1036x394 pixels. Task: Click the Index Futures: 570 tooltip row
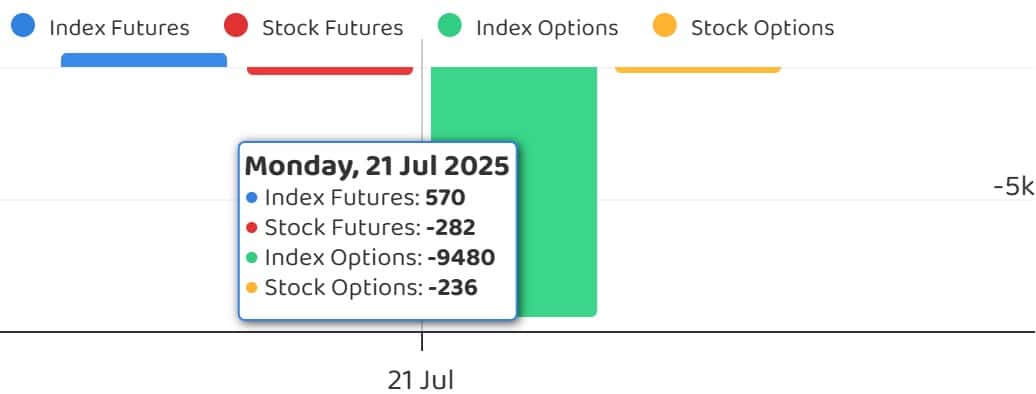click(x=355, y=198)
